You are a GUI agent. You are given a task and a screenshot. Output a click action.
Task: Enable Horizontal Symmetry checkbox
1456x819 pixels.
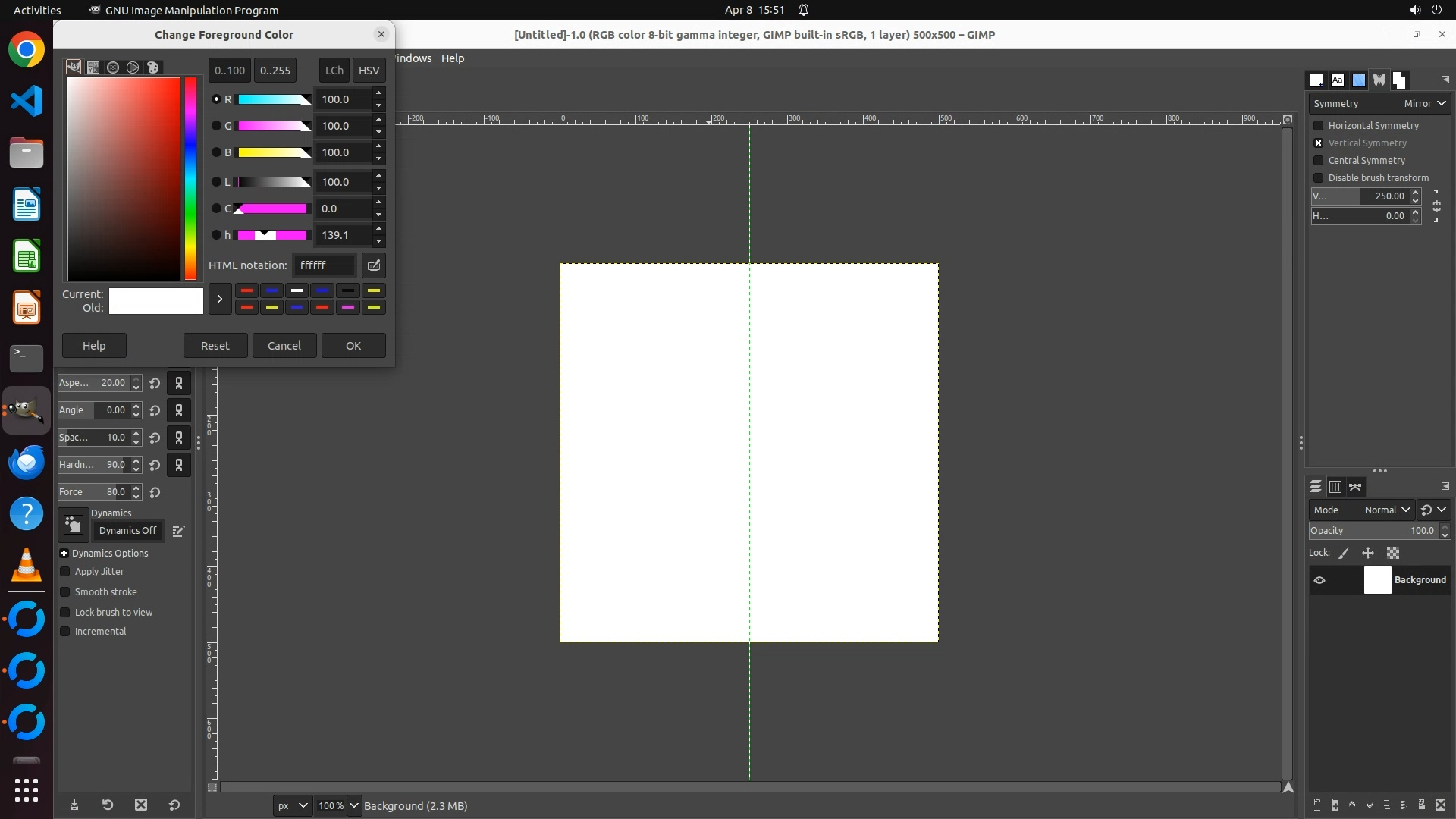point(1319,126)
